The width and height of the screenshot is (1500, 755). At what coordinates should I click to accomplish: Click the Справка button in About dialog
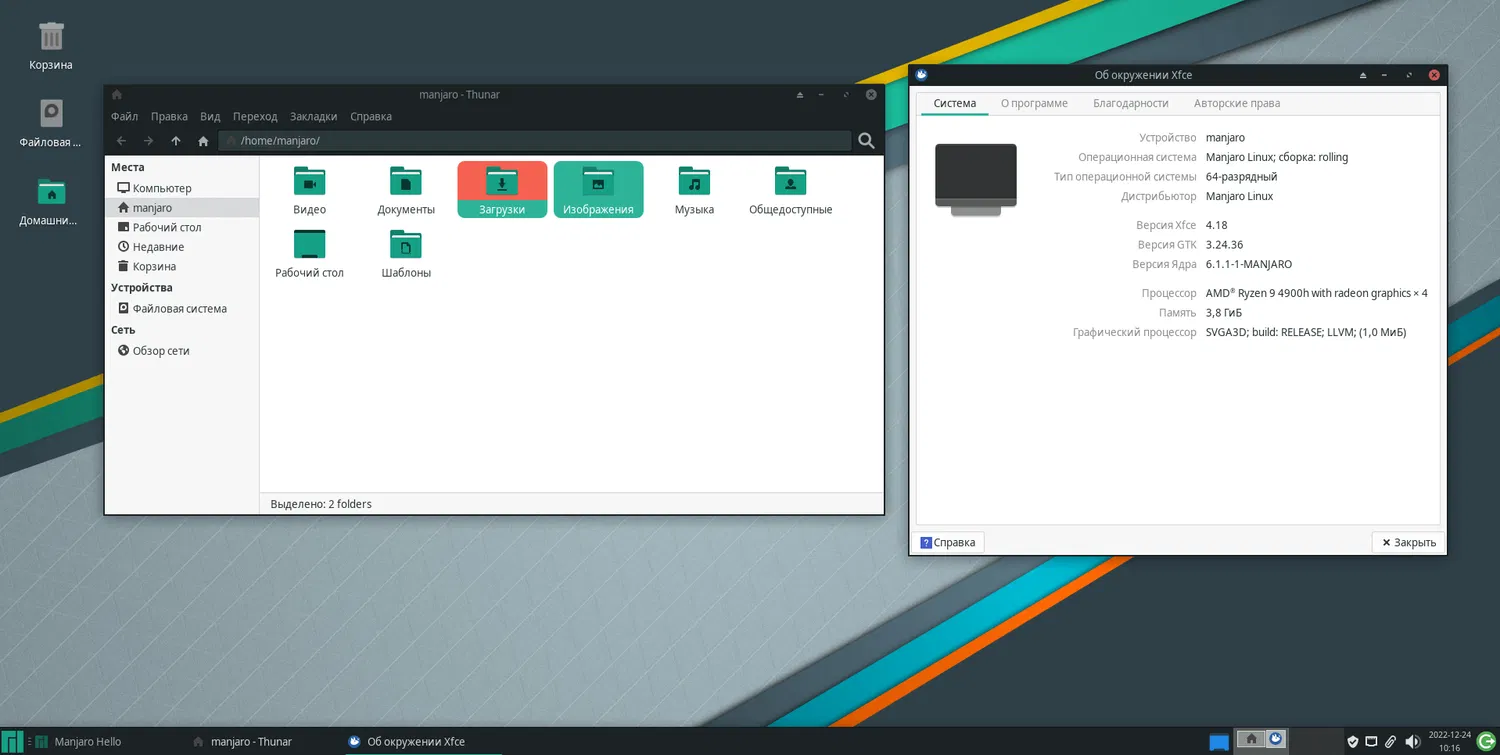click(948, 542)
